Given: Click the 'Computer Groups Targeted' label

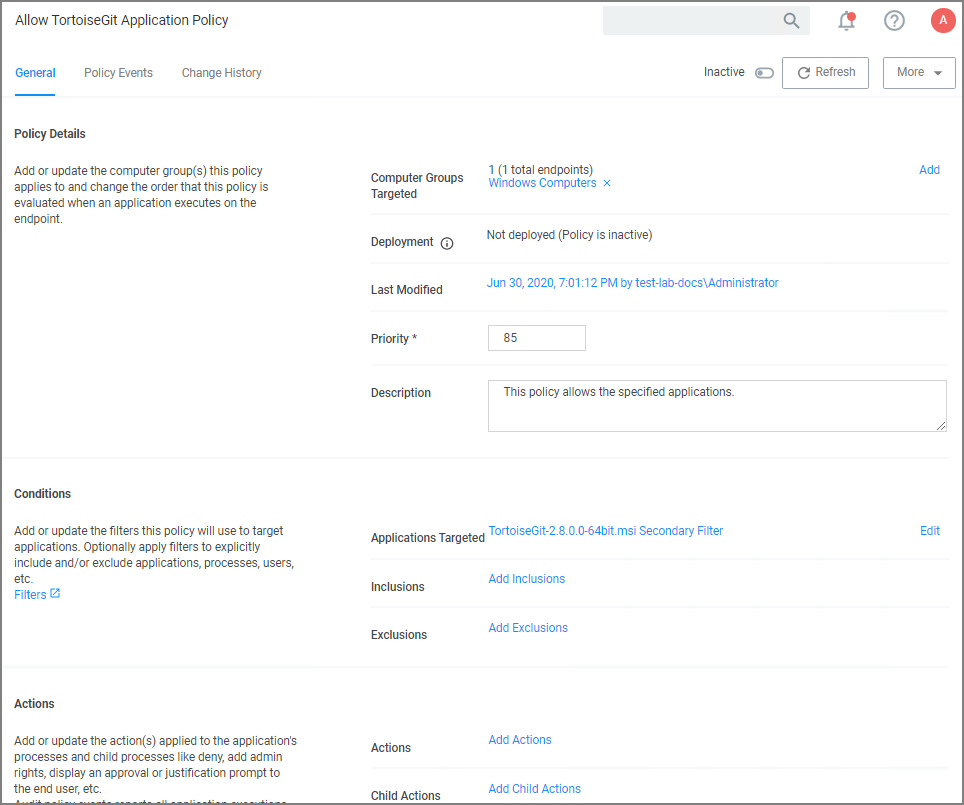Looking at the screenshot, I should [417, 186].
